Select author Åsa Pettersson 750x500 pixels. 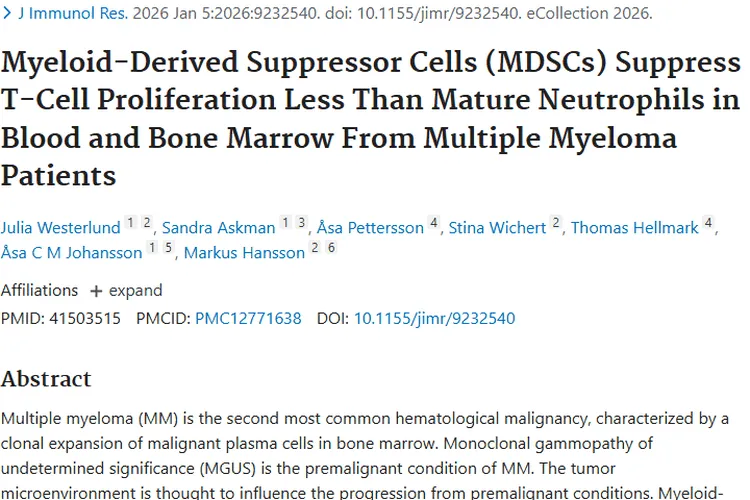tap(370, 228)
